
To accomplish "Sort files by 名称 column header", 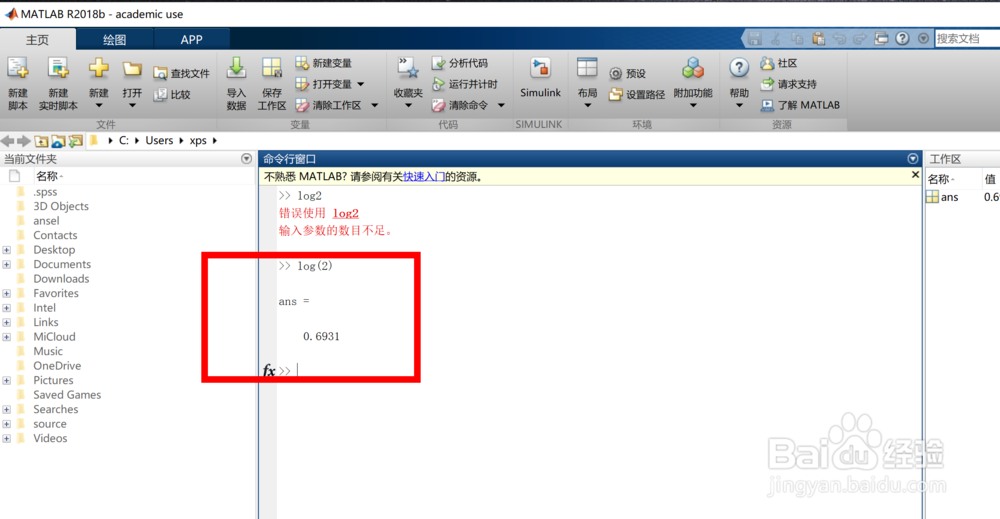I will click(48, 176).
